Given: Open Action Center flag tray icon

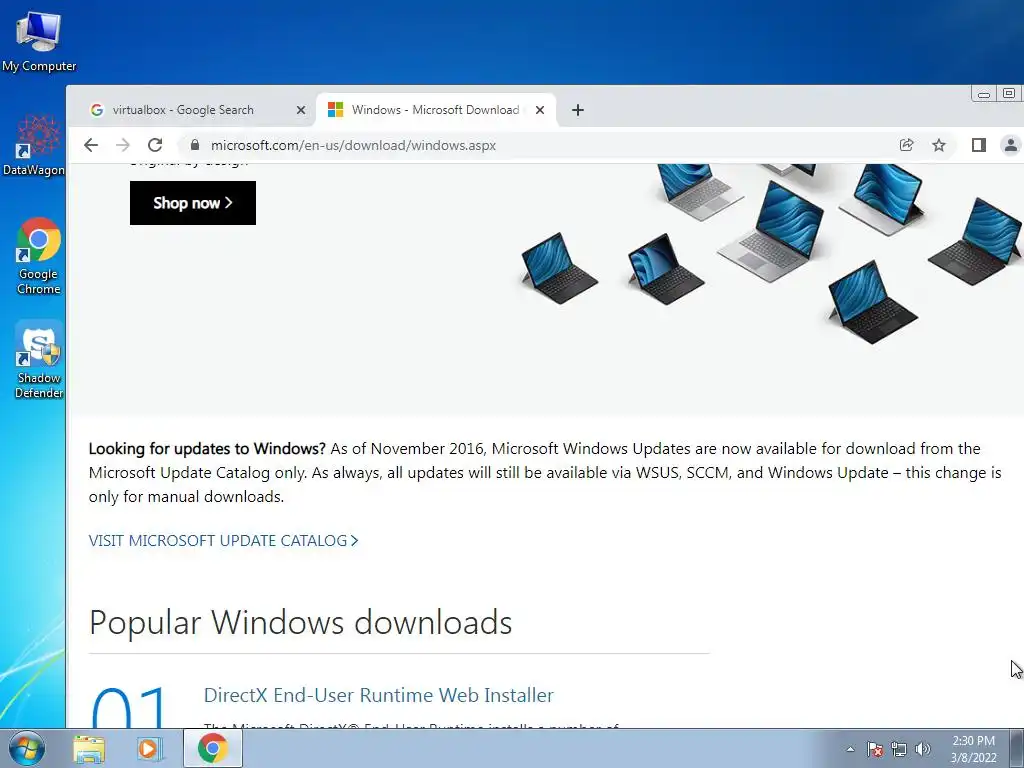Looking at the screenshot, I should point(875,749).
